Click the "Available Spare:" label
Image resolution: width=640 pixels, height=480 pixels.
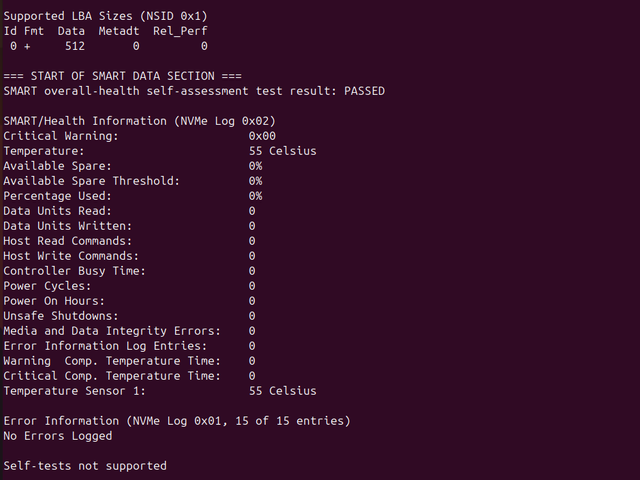pyautogui.click(x=58, y=166)
